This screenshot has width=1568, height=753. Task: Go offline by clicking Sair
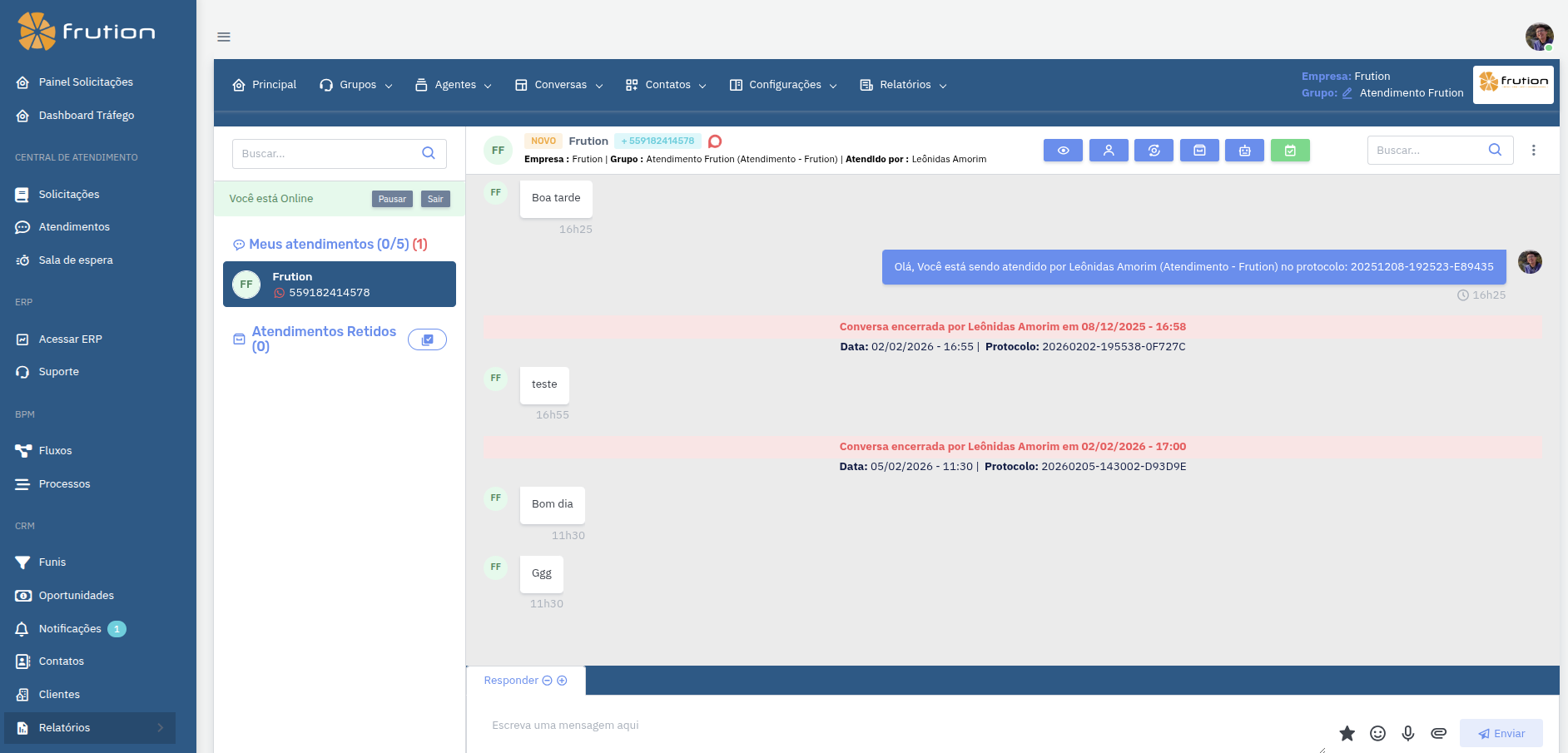click(435, 199)
